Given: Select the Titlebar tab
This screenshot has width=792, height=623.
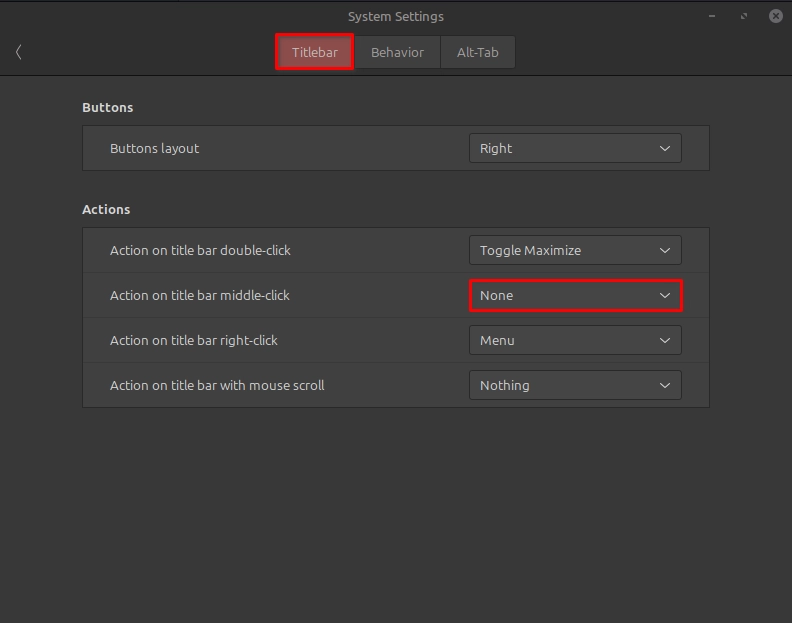Looking at the screenshot, I should (x=315, y=52).
